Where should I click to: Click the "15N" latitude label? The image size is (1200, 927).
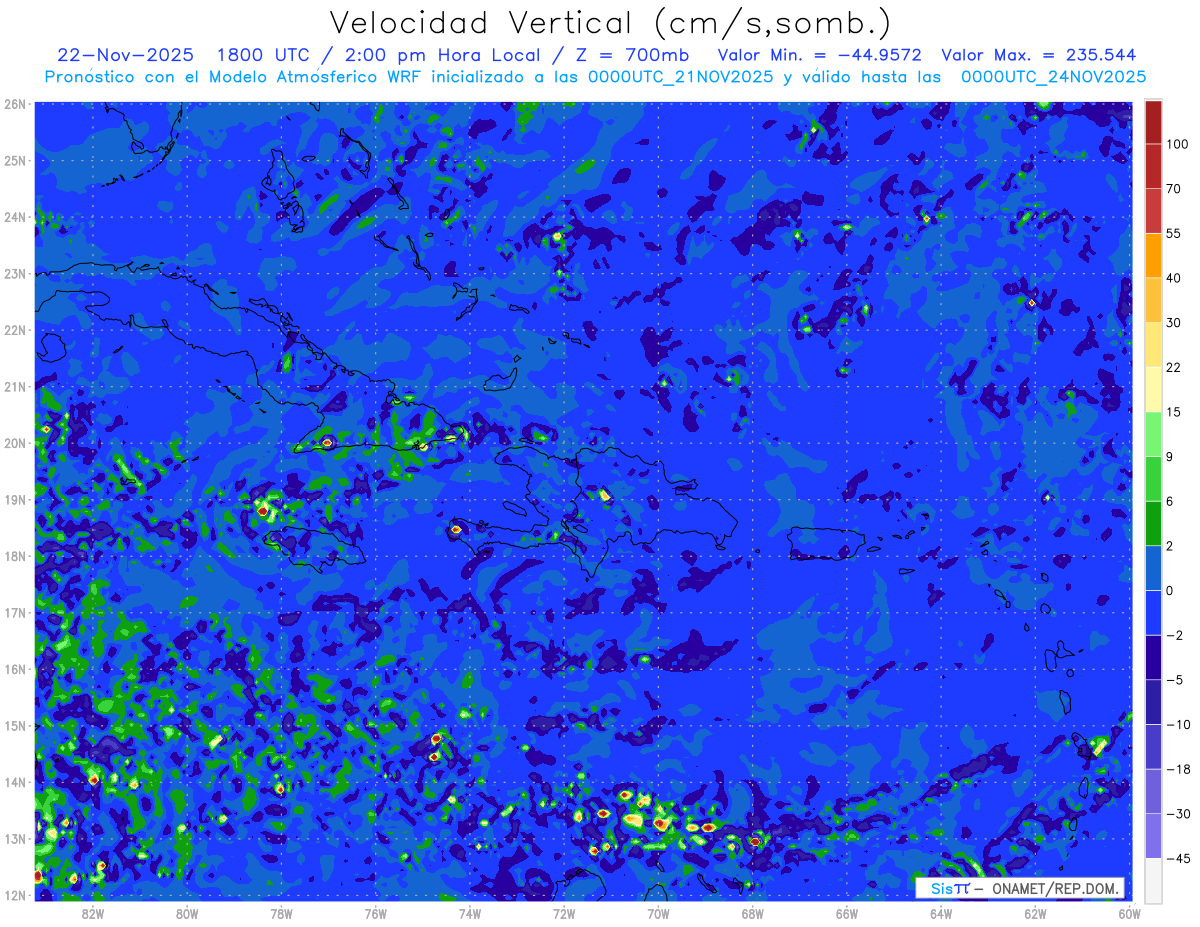tap(16, 725)
